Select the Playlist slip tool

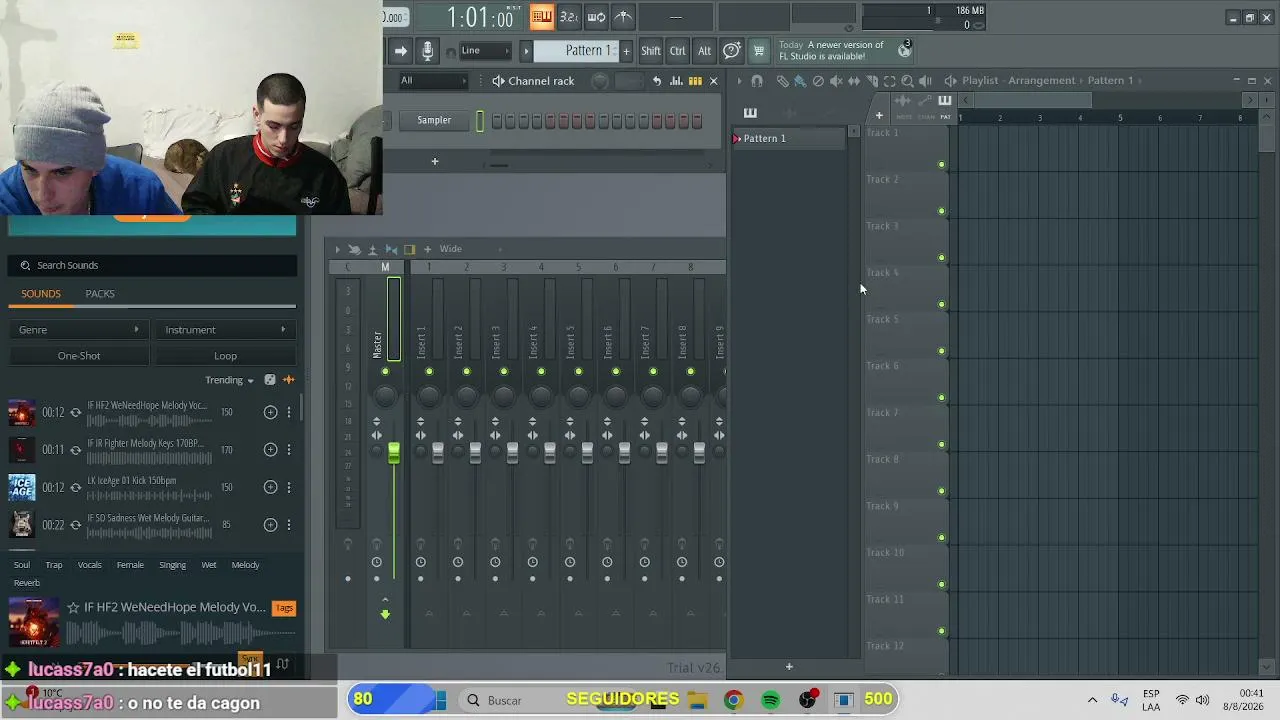point(854,81)
